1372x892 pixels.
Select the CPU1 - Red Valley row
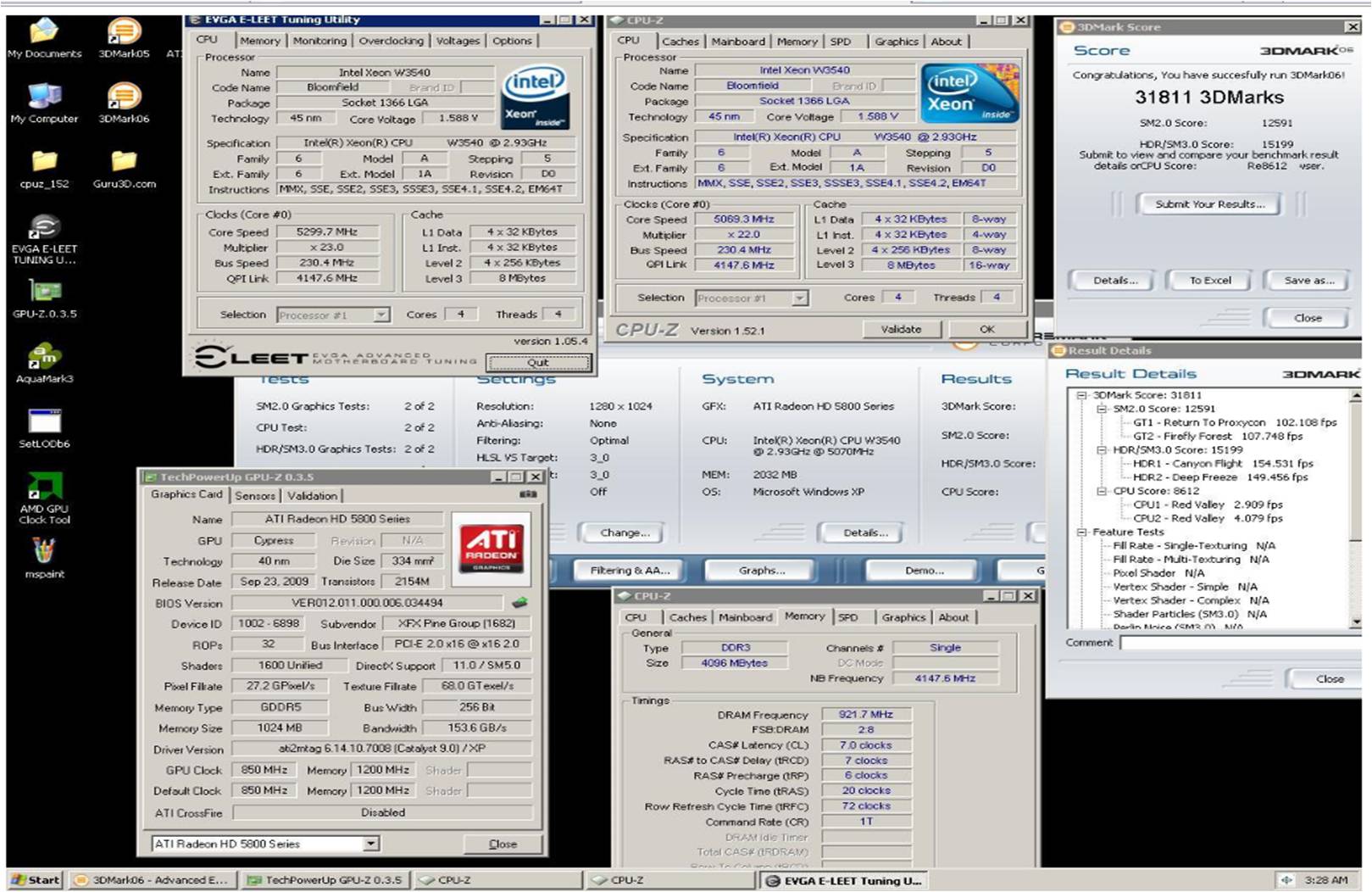[1208, 505]
